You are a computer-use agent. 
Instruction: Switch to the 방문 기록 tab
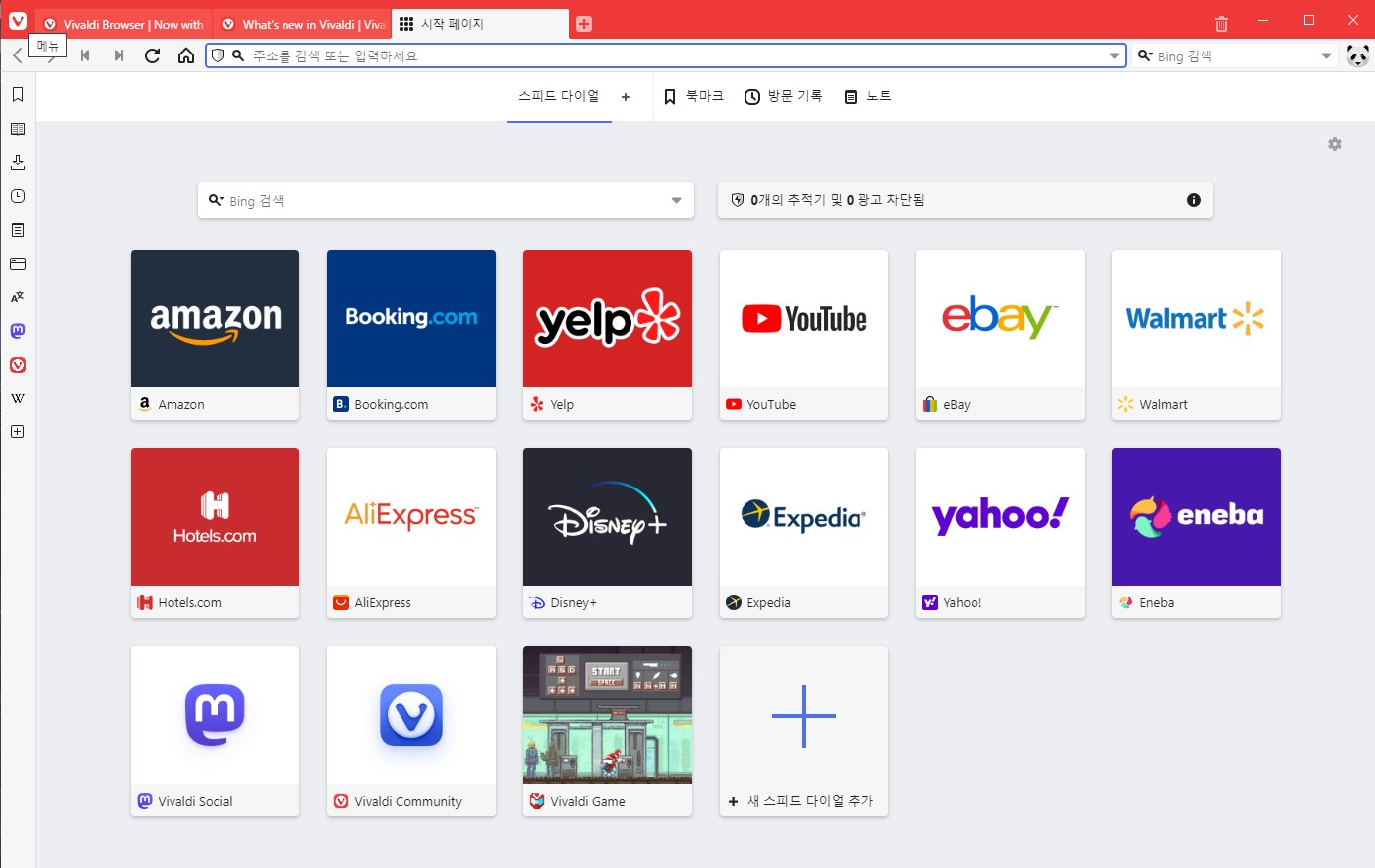click(x=783, y=96)
